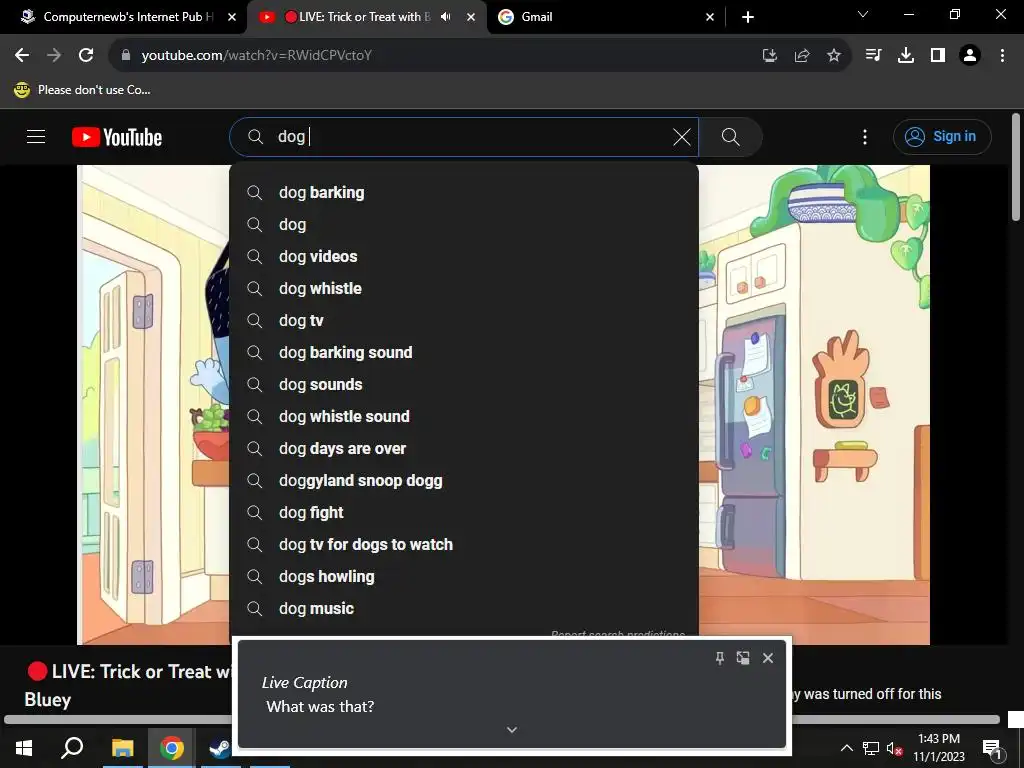Bookmark this tab with the star
1024x768 pixels.
[x=834, y=55]
